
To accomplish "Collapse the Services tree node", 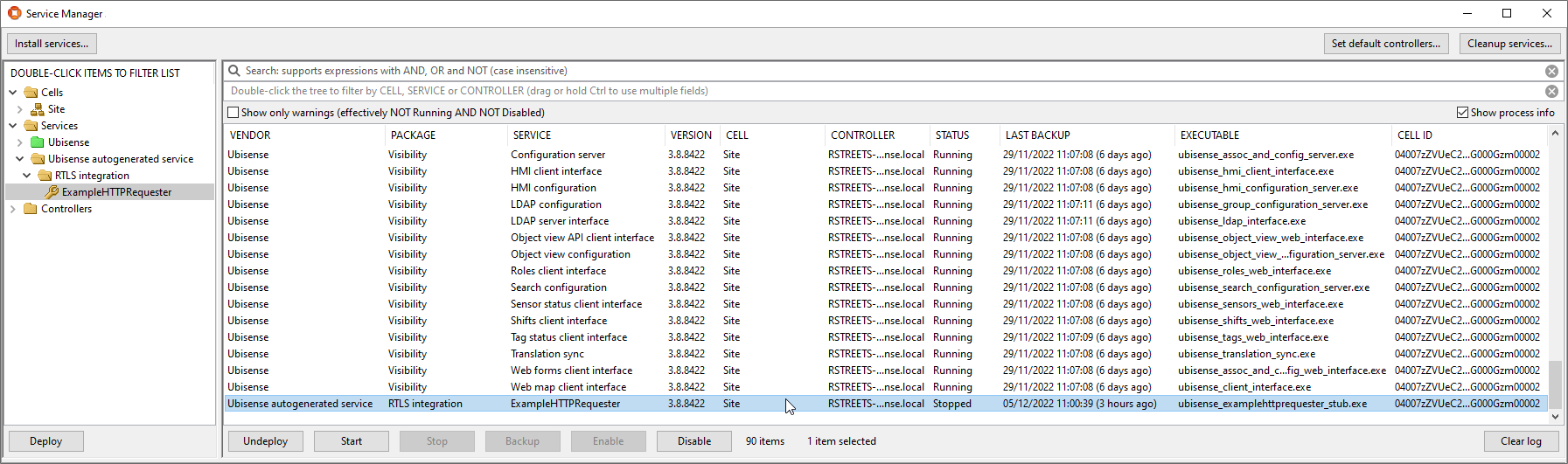I will pos(13,126).
